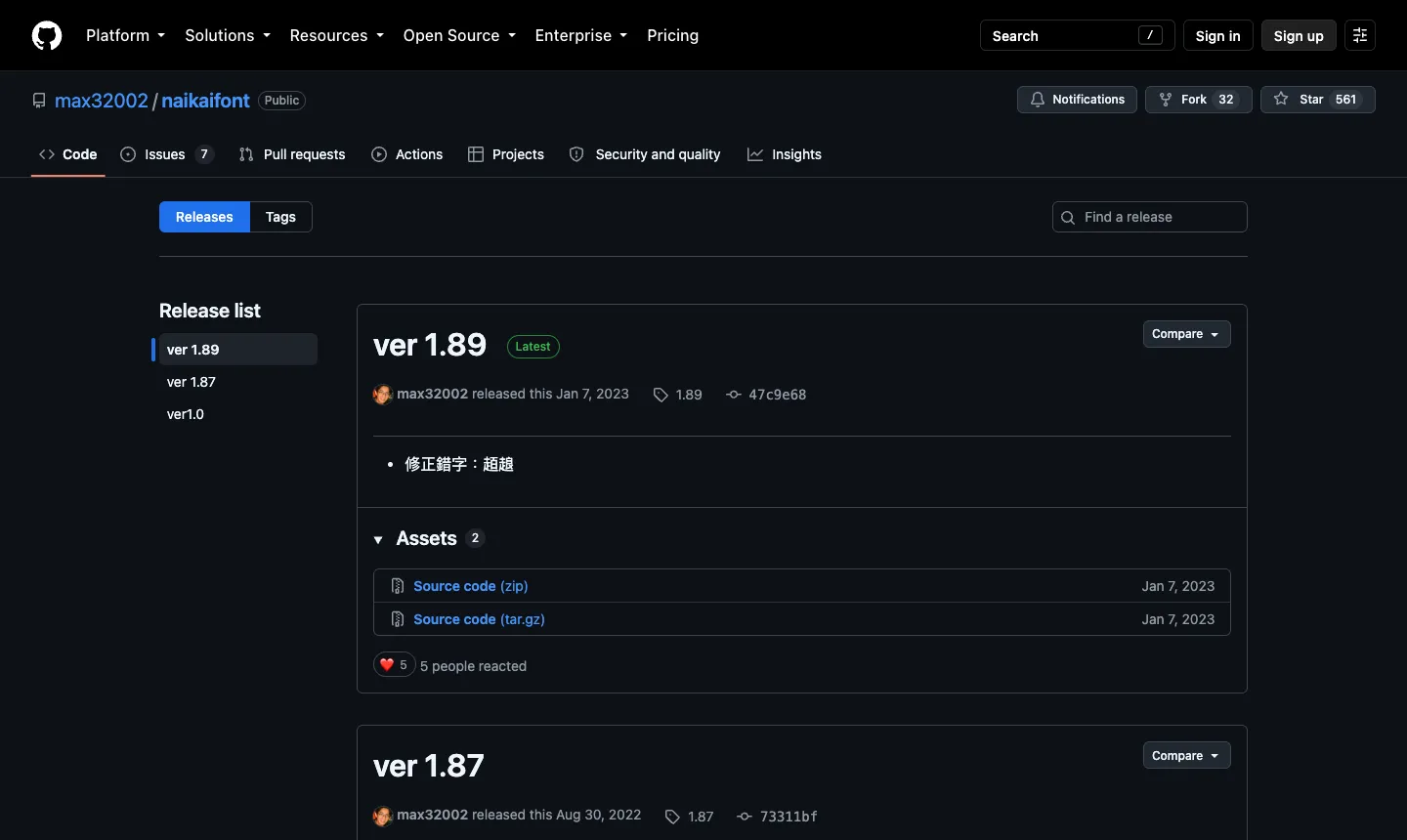Download Source code (zip) link
Viewport: 1407px width, 840px height.
(471, 586)
